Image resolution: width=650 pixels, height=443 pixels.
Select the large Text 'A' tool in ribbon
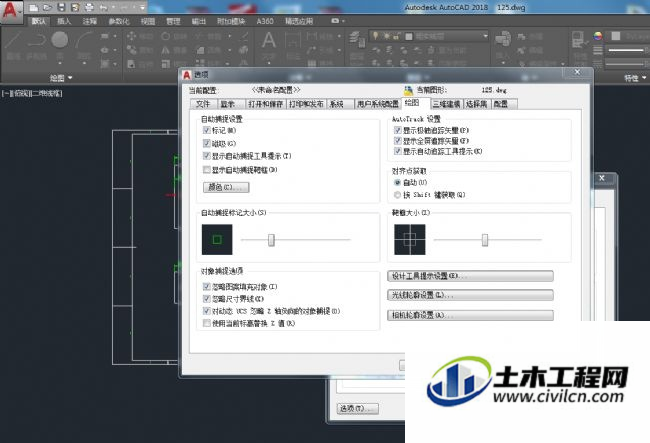(269, 40)
